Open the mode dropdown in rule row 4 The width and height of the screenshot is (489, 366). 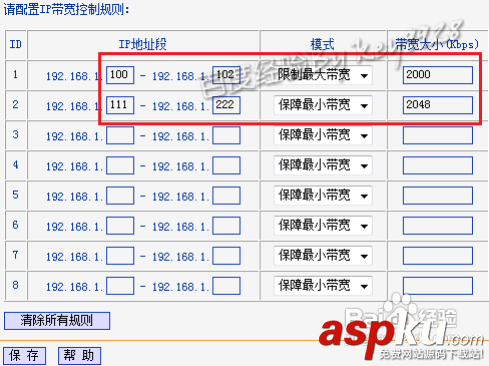pos(323,165)
